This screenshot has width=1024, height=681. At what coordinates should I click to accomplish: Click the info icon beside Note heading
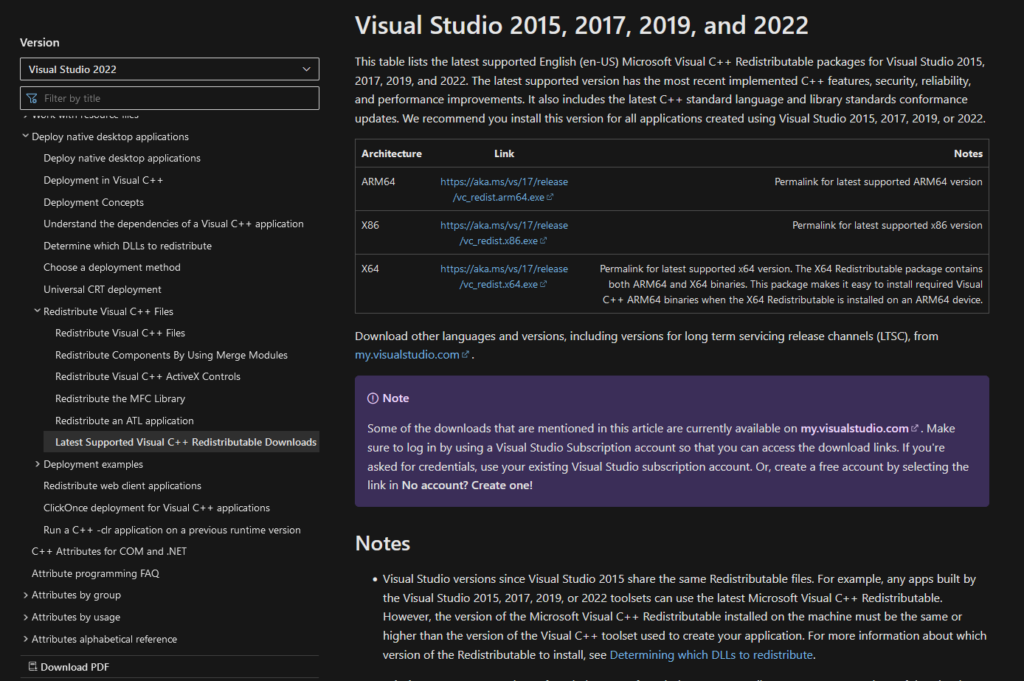point(373,398)
